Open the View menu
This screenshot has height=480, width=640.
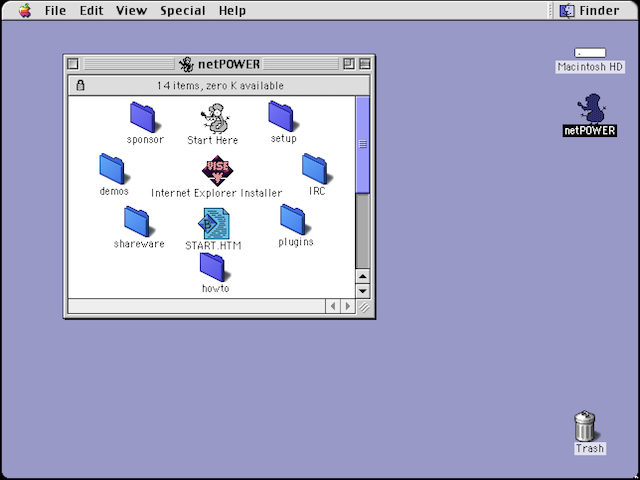(x=131, y=11)
